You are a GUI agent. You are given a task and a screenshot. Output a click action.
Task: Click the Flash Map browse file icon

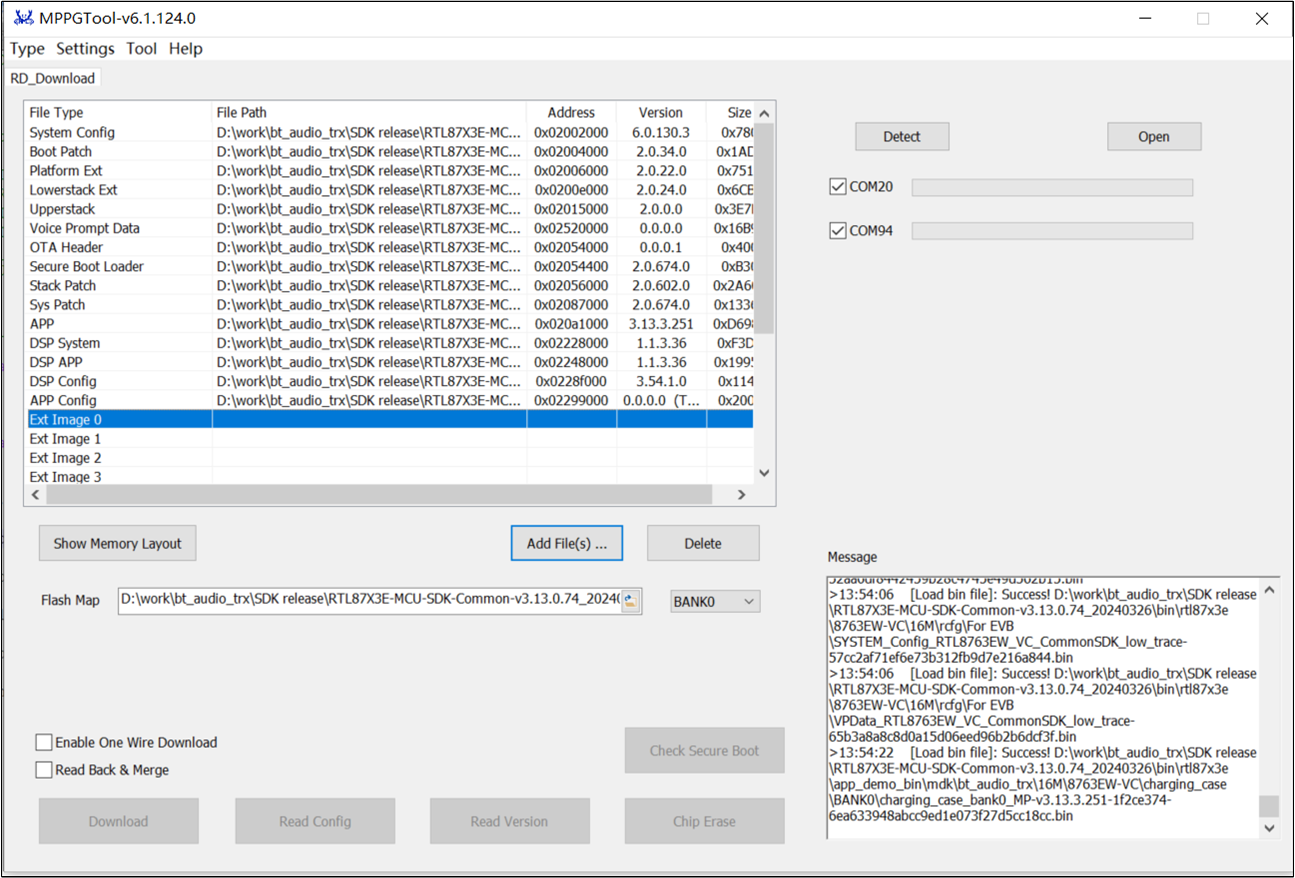[x=630, y=601]
